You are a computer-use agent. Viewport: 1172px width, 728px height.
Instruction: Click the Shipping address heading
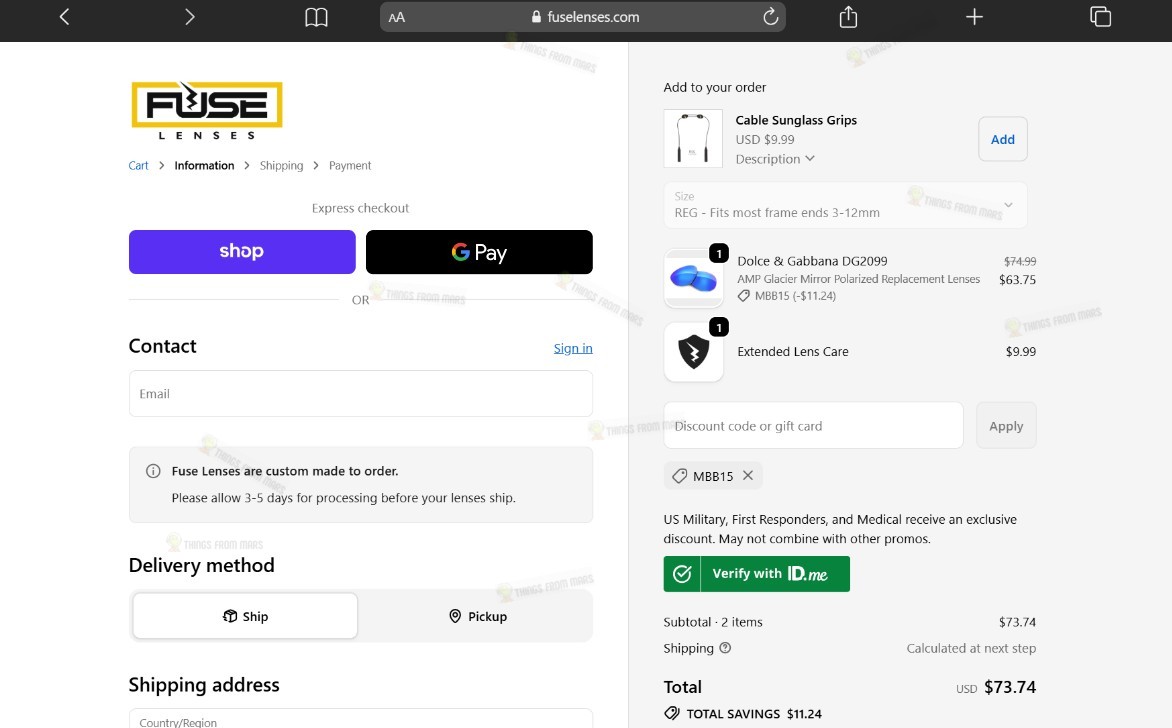pyautogui.click(x=204, y=685)
